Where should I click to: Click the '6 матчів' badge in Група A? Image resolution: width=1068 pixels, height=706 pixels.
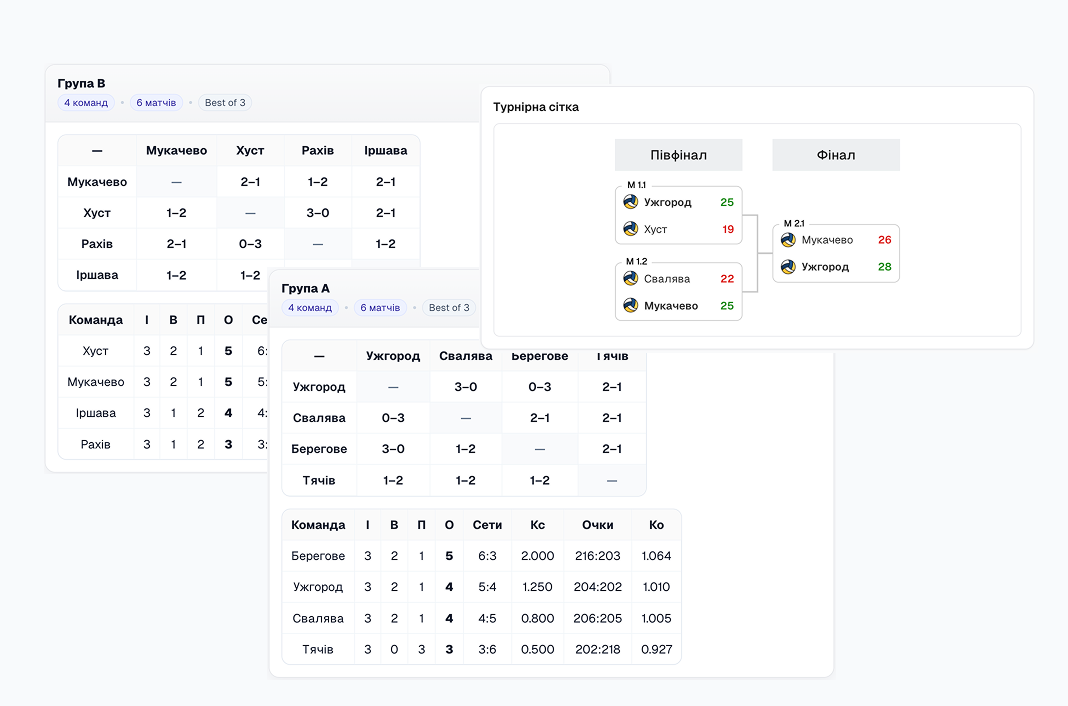click(380, 308)
